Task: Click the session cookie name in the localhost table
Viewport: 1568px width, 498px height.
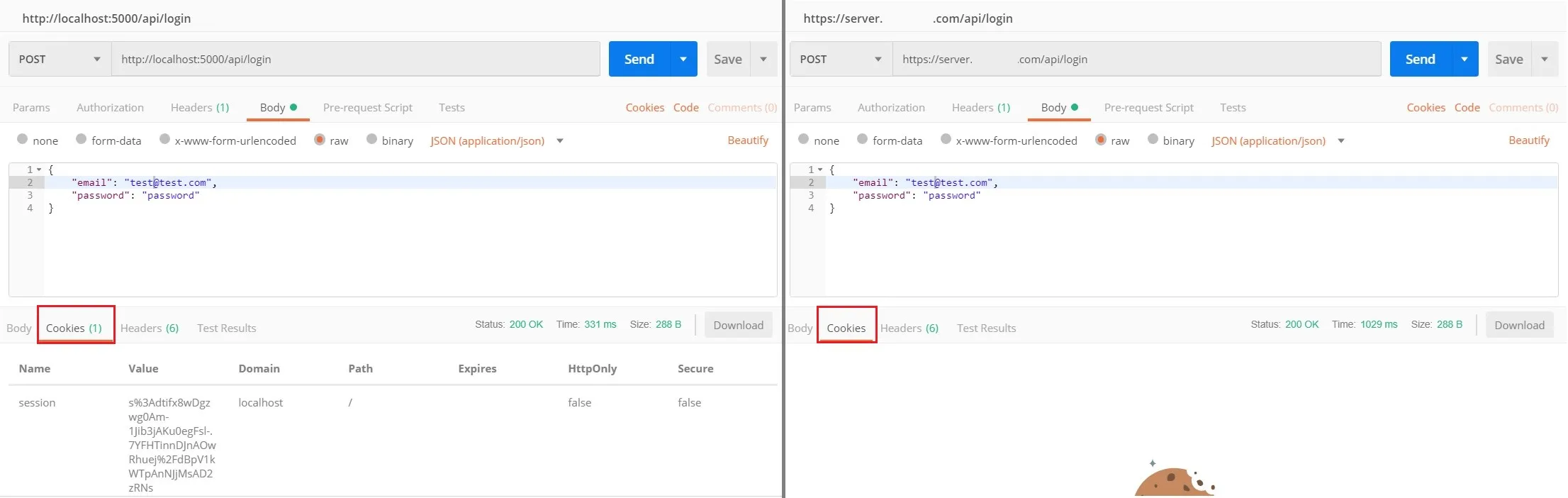Action: (x=37, y=402)
